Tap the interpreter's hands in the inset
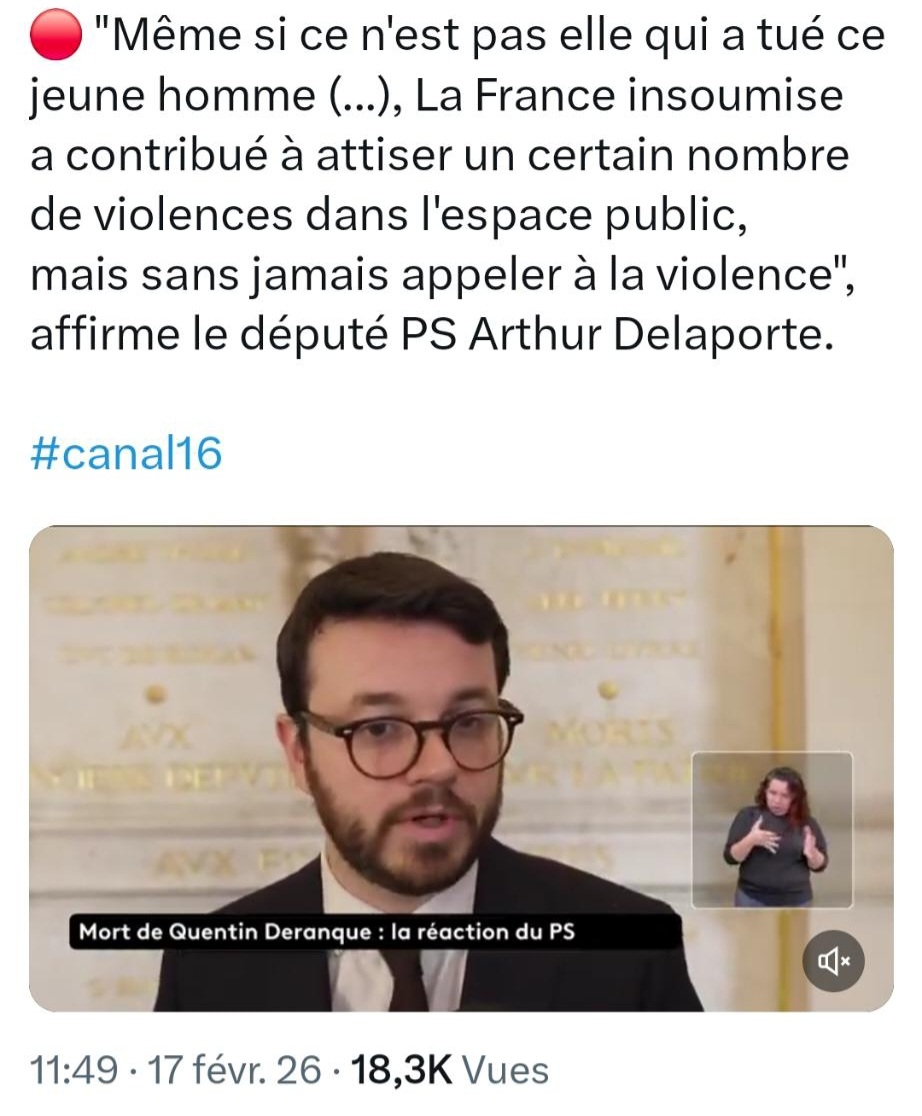Image resolution: width=922 pixels, height=1116 pixels. click(776, 839)
